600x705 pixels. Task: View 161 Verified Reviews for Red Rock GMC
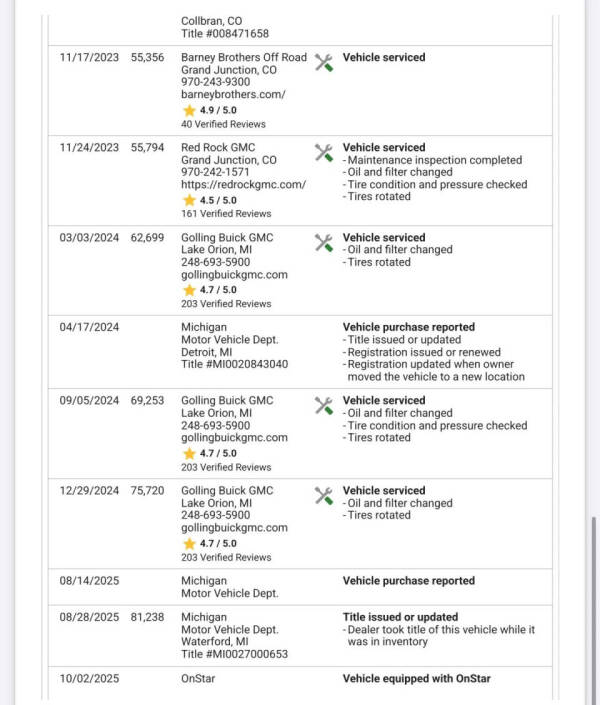226,214
